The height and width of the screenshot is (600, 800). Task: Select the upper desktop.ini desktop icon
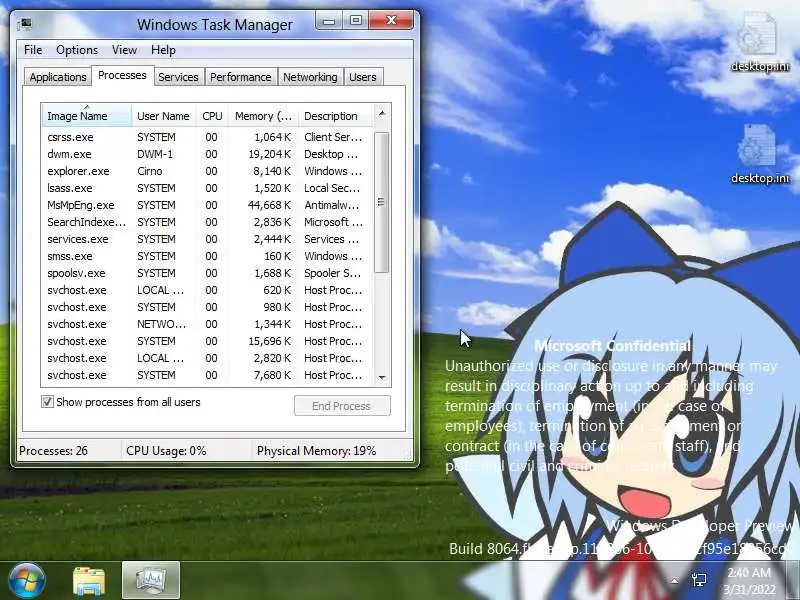point(760,42)
